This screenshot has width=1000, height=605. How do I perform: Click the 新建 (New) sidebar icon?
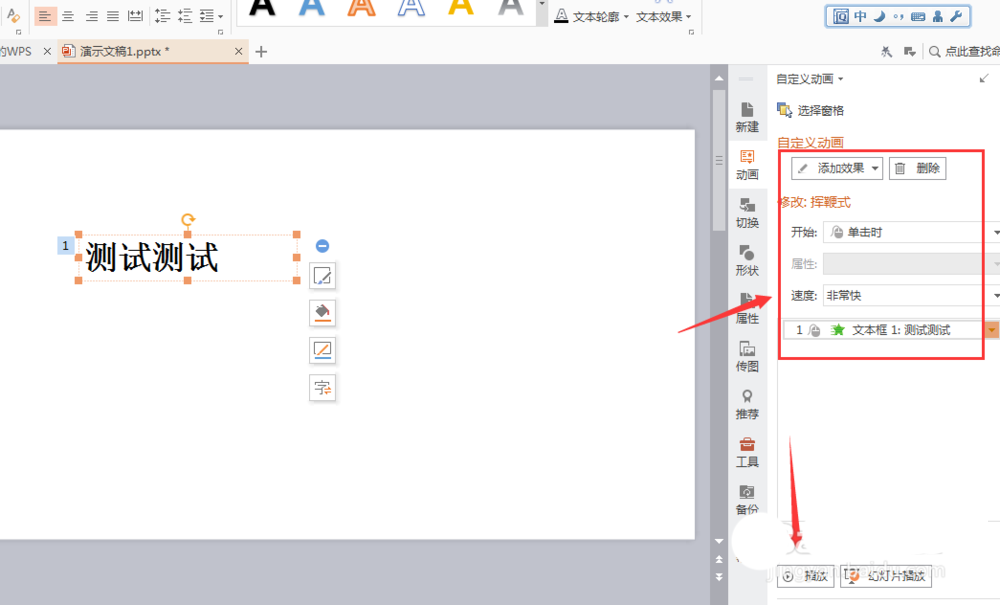click(x=747, y=117)
